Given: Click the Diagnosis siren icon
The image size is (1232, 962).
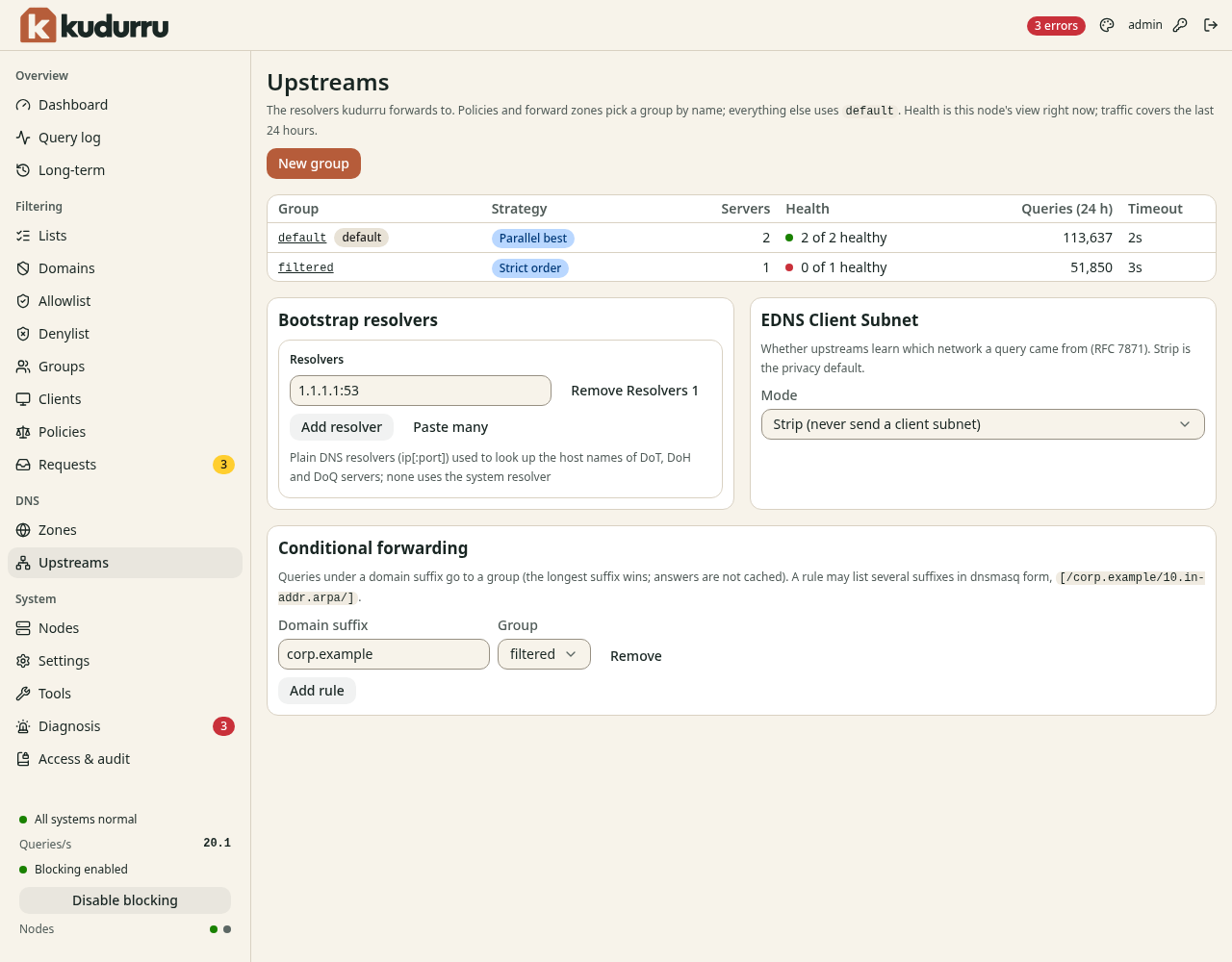Looking at the screenshot, I should pos(23,726).
